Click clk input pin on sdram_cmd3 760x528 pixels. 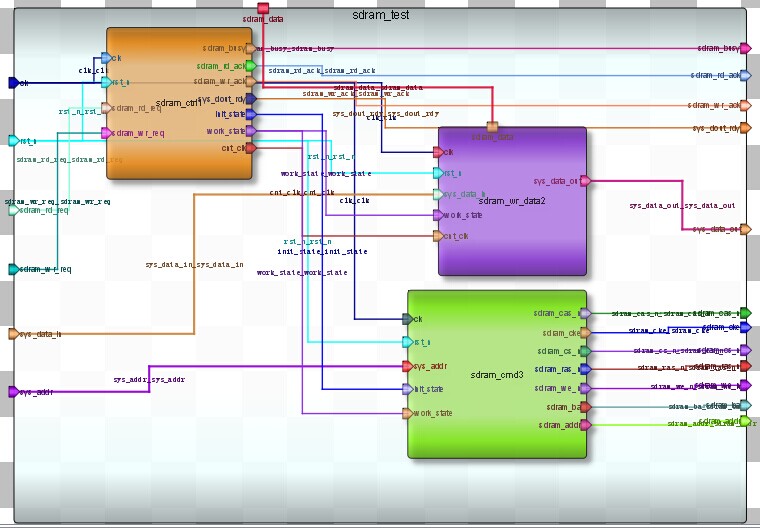pyautogui.click(x=408, y=319)
